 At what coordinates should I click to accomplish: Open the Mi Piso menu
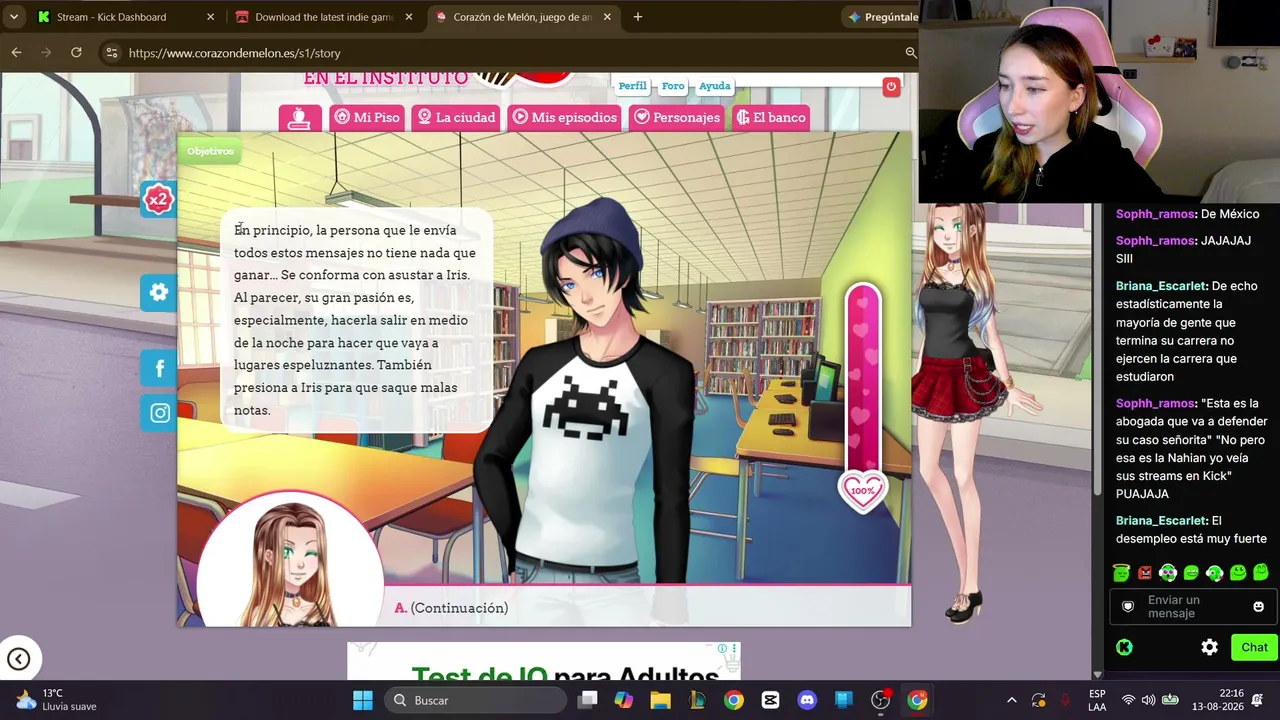pyautogui.click(x=367, y=117)
